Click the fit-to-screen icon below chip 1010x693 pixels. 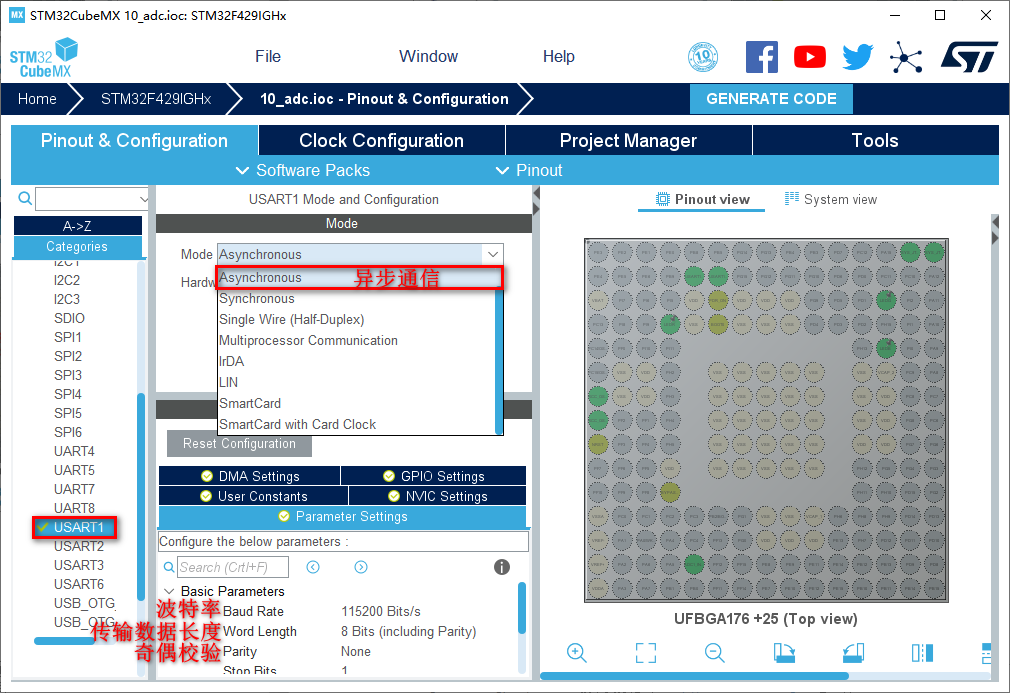646,653
